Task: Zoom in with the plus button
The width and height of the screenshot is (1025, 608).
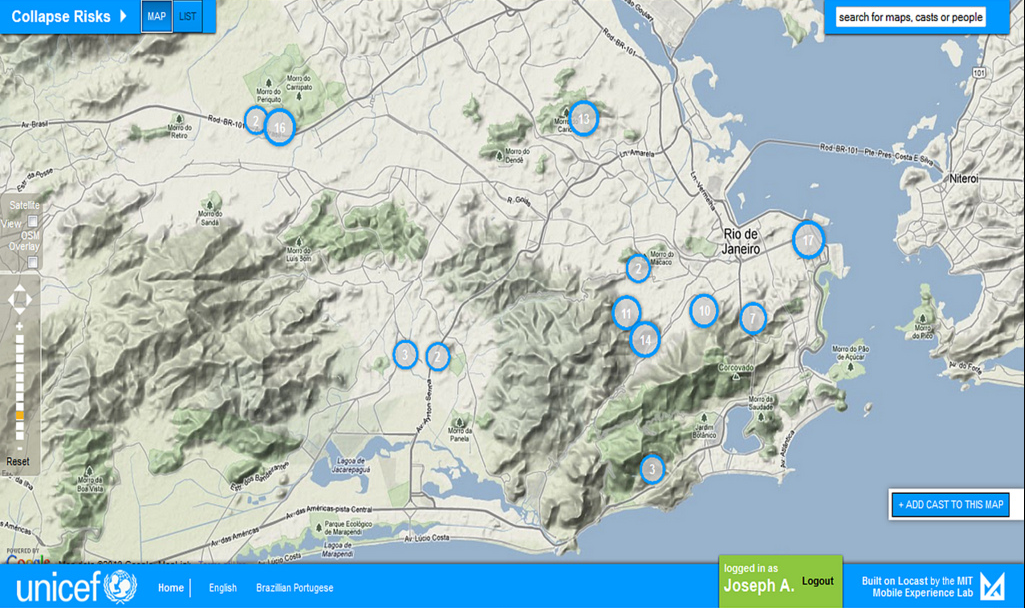Action: (x=19, y=327)
